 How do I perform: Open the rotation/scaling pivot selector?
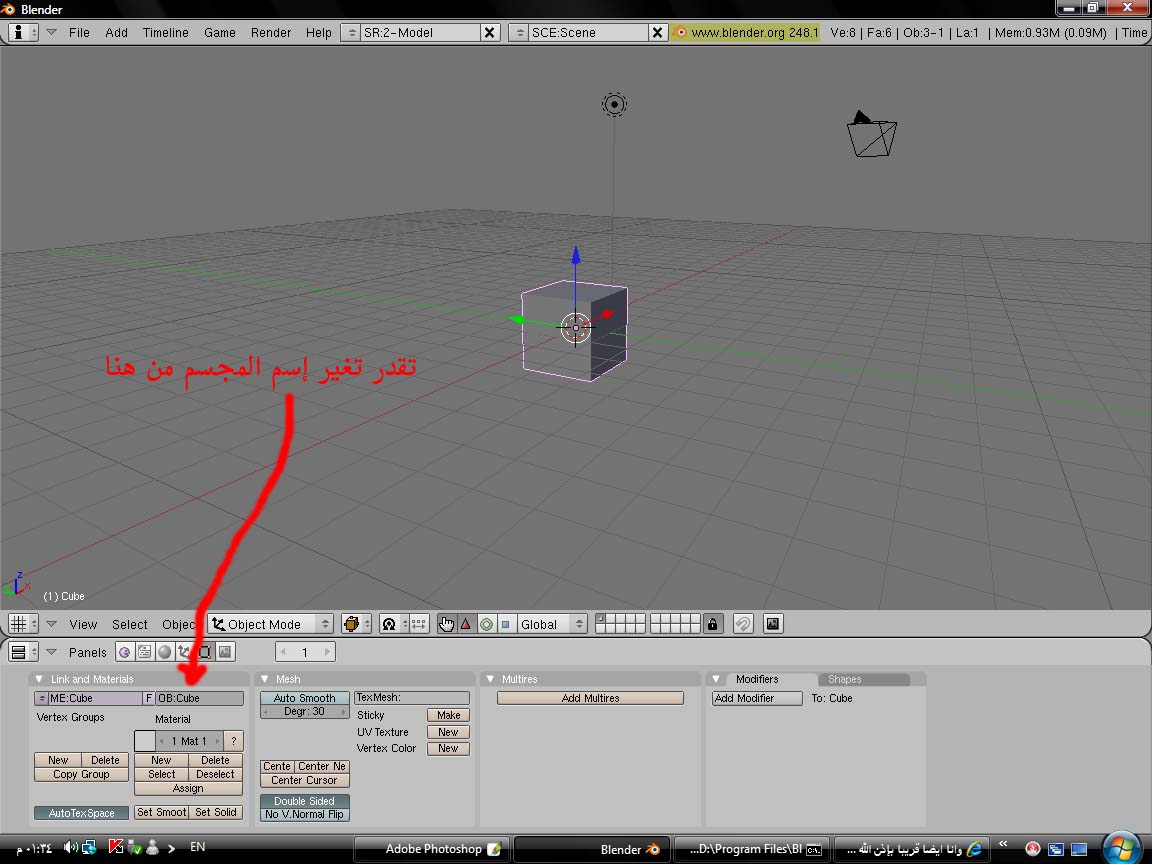point(394,624)
